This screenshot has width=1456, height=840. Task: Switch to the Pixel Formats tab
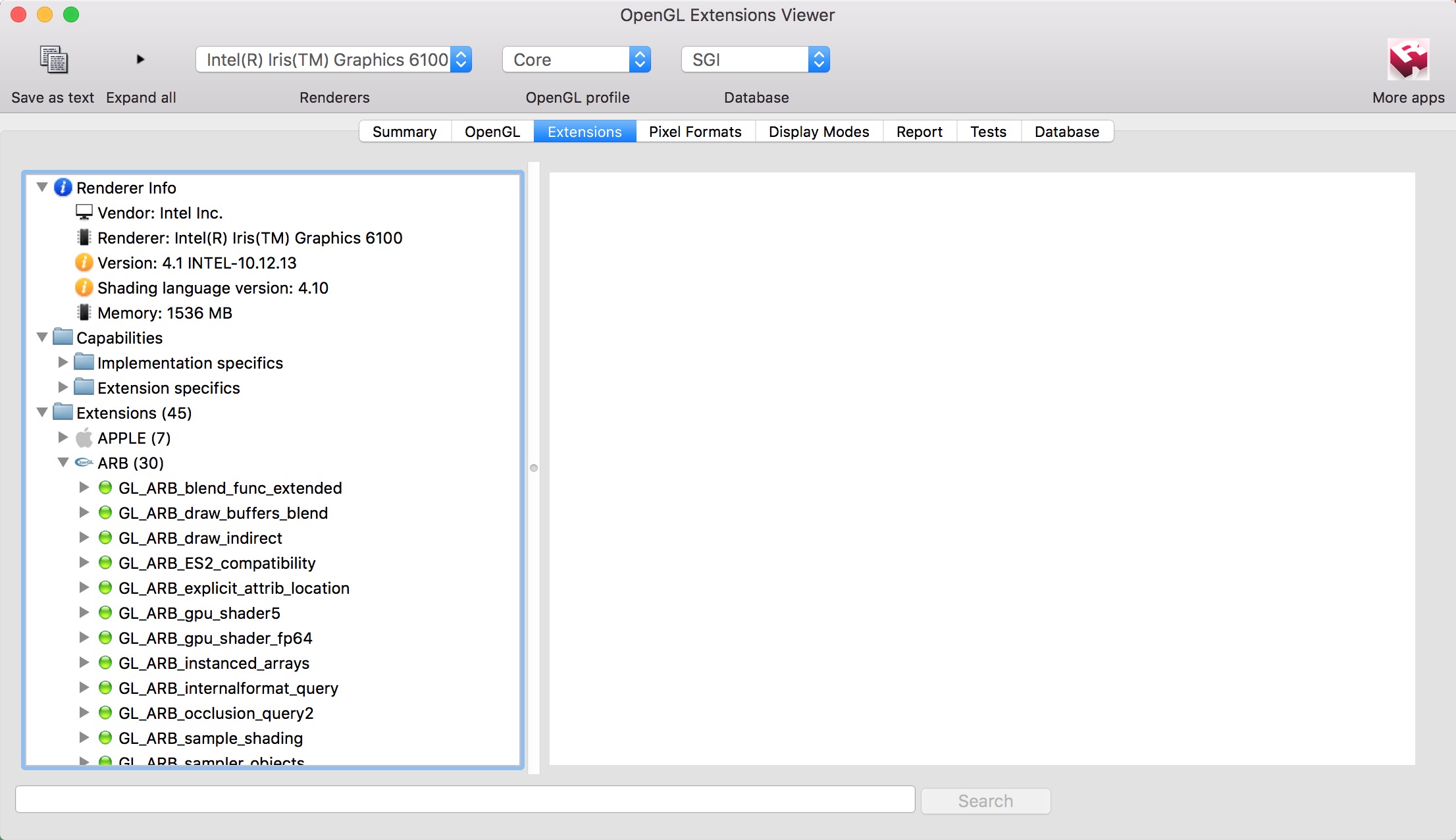[695, 132]
